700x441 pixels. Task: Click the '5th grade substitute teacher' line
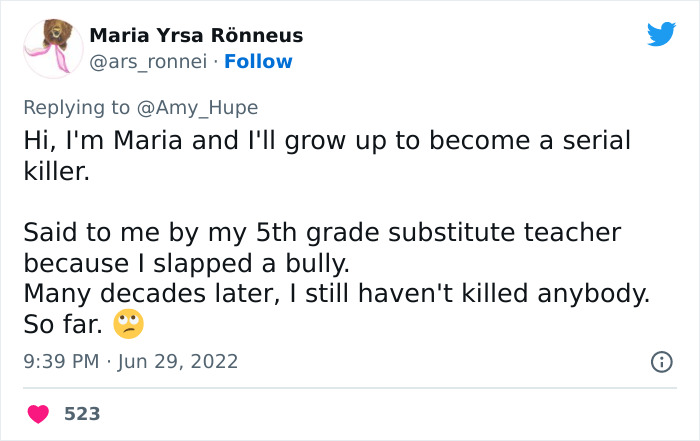click(x=322, y=233)
